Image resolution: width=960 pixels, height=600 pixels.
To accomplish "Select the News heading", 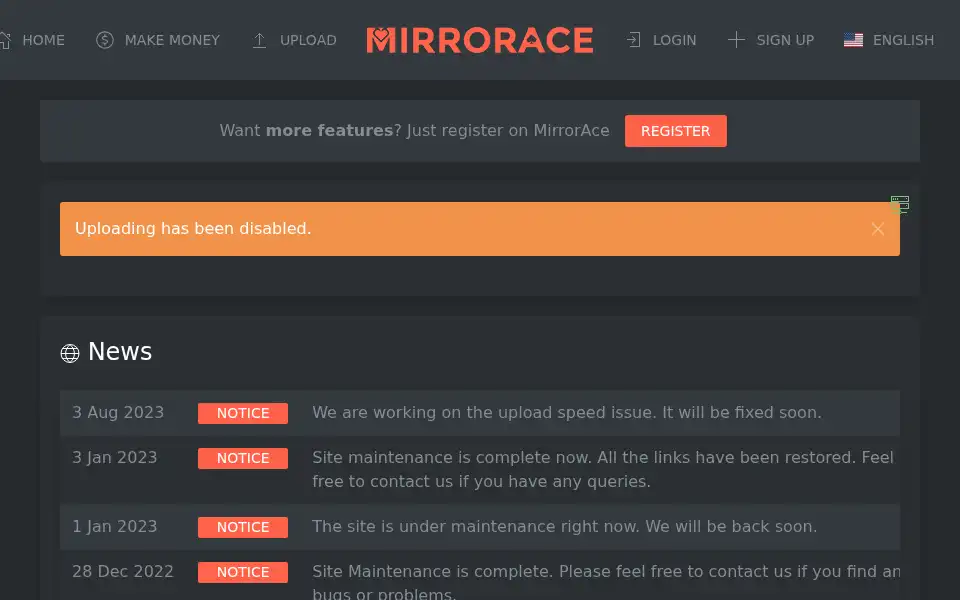I will [x=120, y=352].
